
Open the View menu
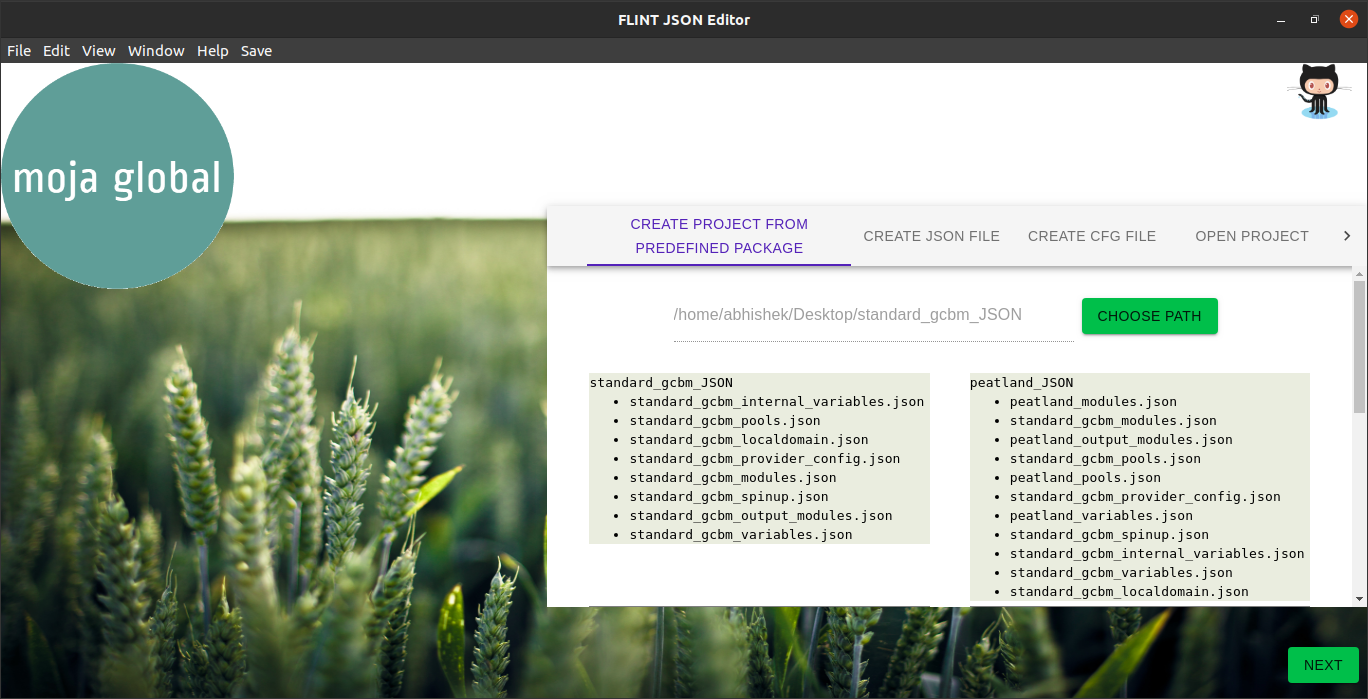(98, 51)
